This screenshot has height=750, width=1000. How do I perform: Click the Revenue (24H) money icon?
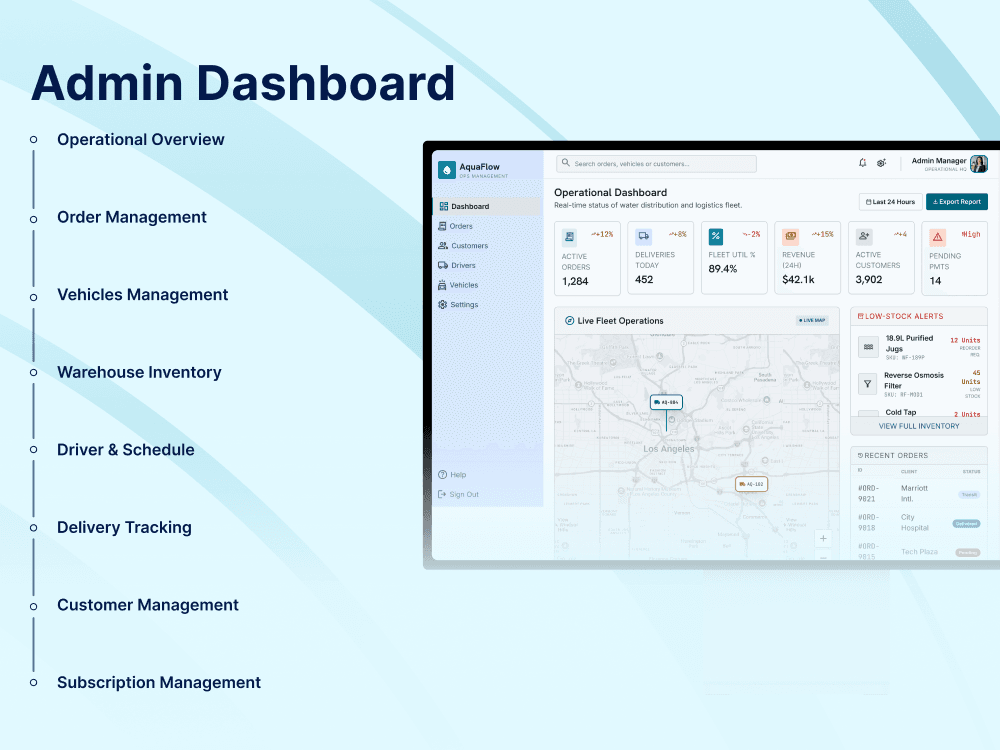[791, 237]
